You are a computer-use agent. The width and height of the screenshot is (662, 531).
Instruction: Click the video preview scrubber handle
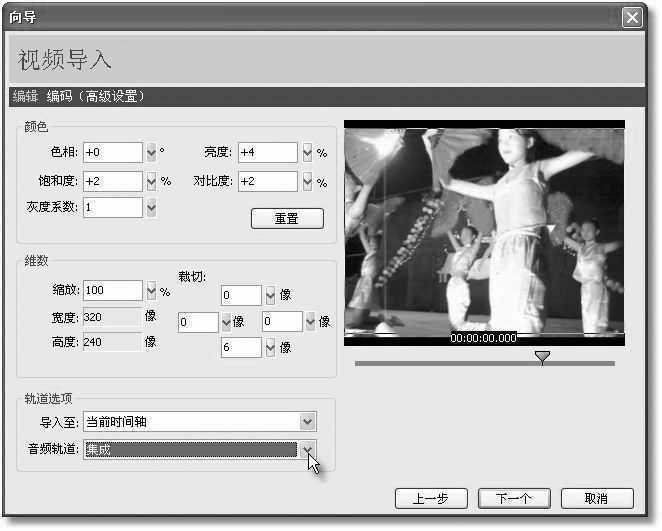[x=542, y=357]
